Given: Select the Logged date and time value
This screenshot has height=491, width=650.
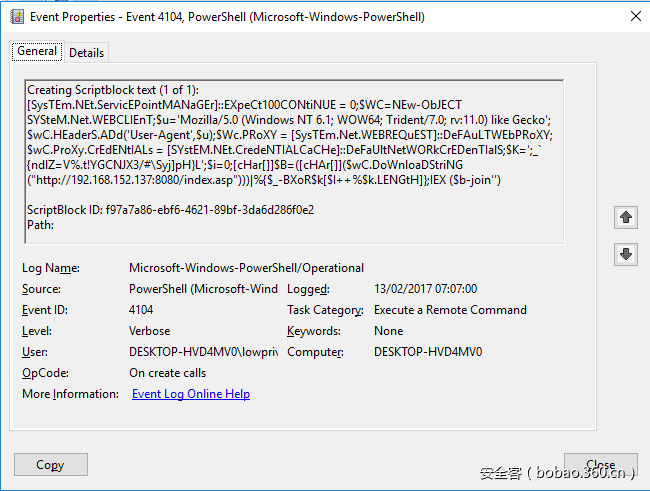Looking at the screenshot, I should [x=425, y=289].
